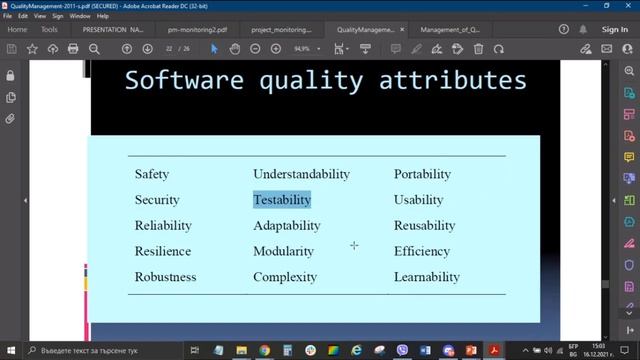
Task: Click the scrolling mode icon
Action: [365, 49]
